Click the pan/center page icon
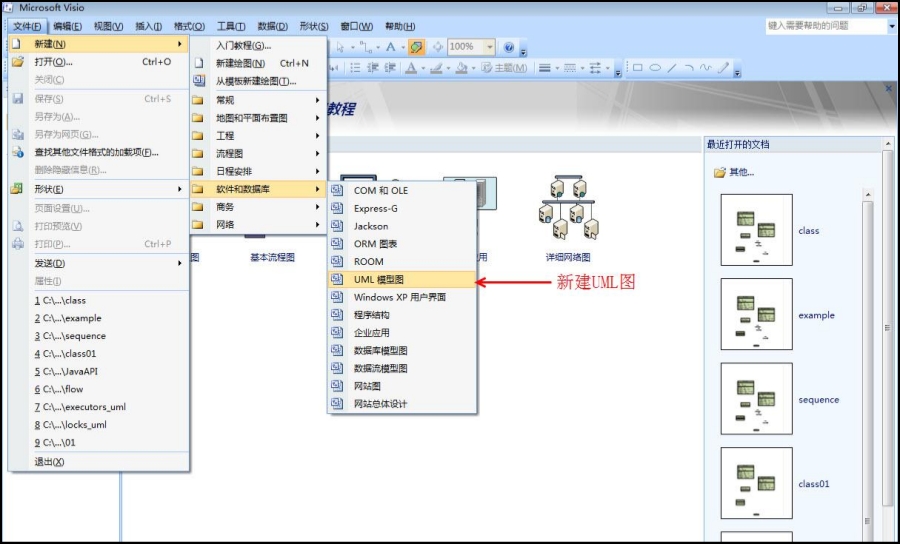This screenshot has height=544, width=900. (437, 47)
